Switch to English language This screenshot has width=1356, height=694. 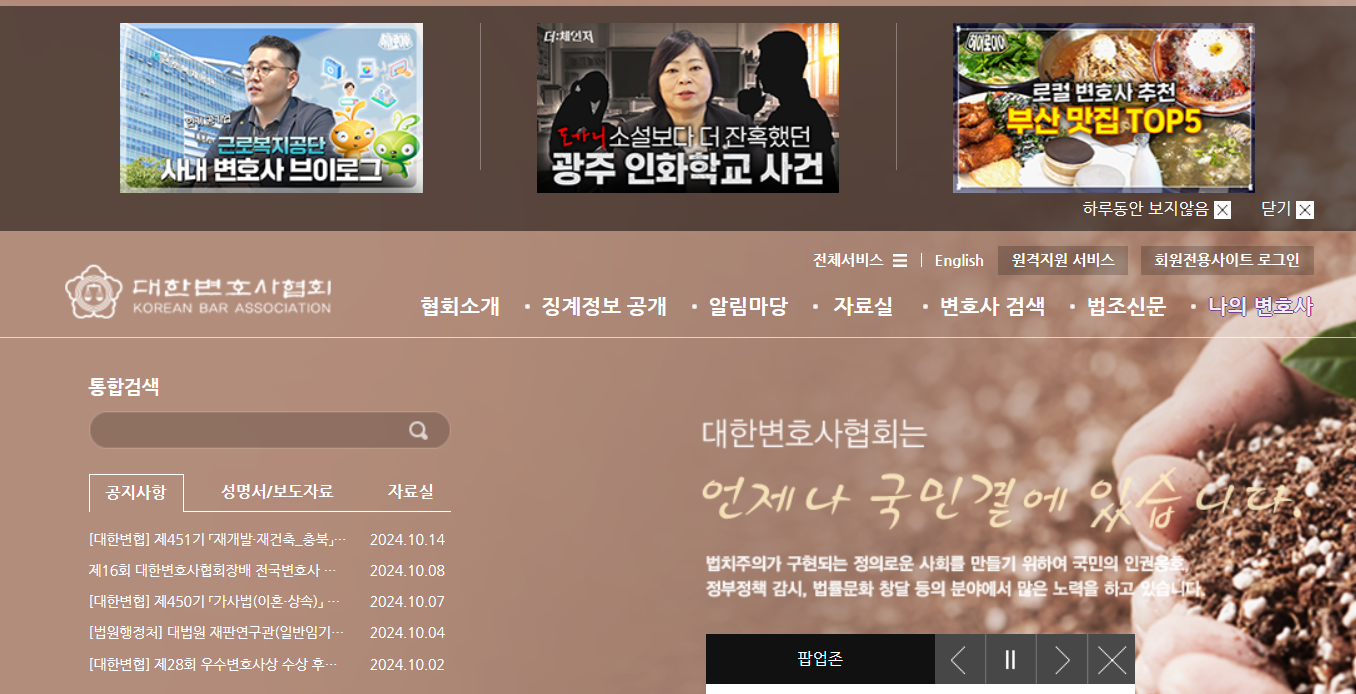pyautogui.click(x=959, y=260)
